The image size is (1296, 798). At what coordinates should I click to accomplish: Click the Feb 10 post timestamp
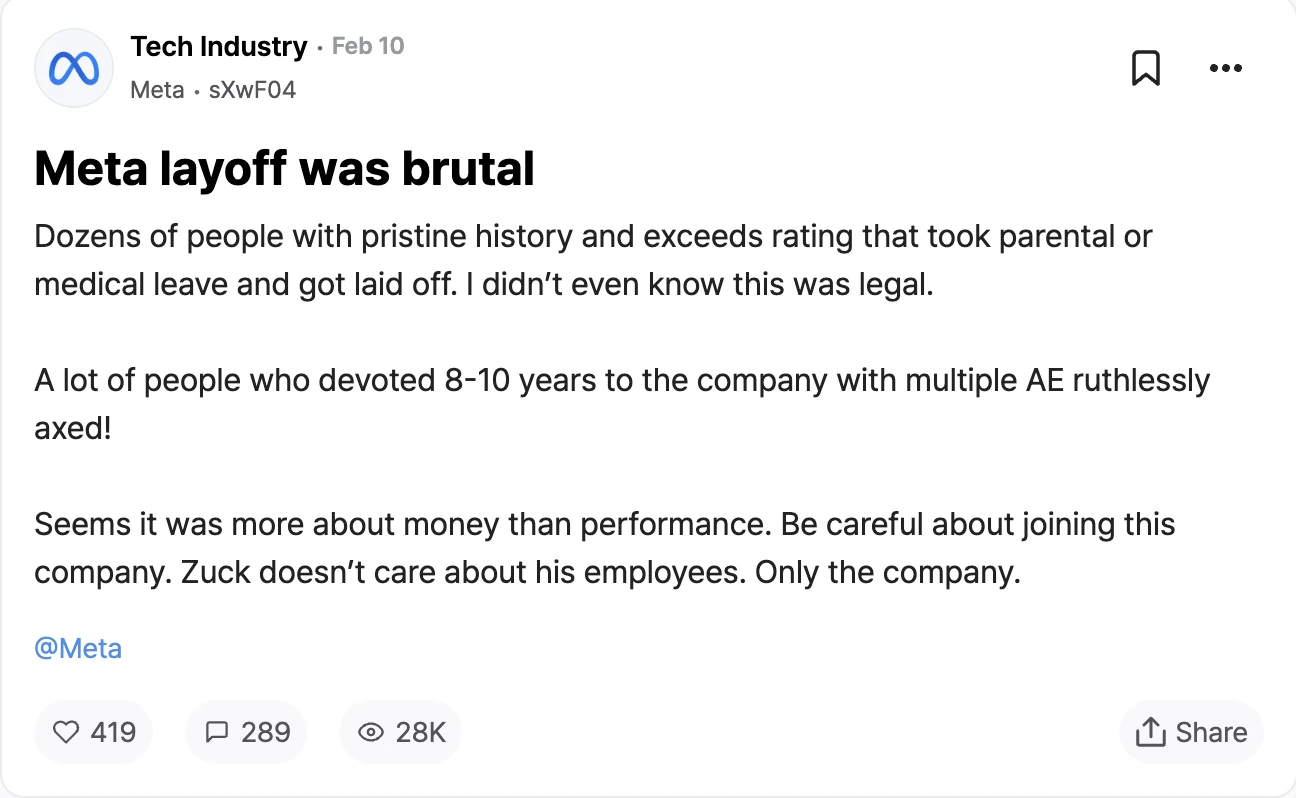[x=368, y=46]
